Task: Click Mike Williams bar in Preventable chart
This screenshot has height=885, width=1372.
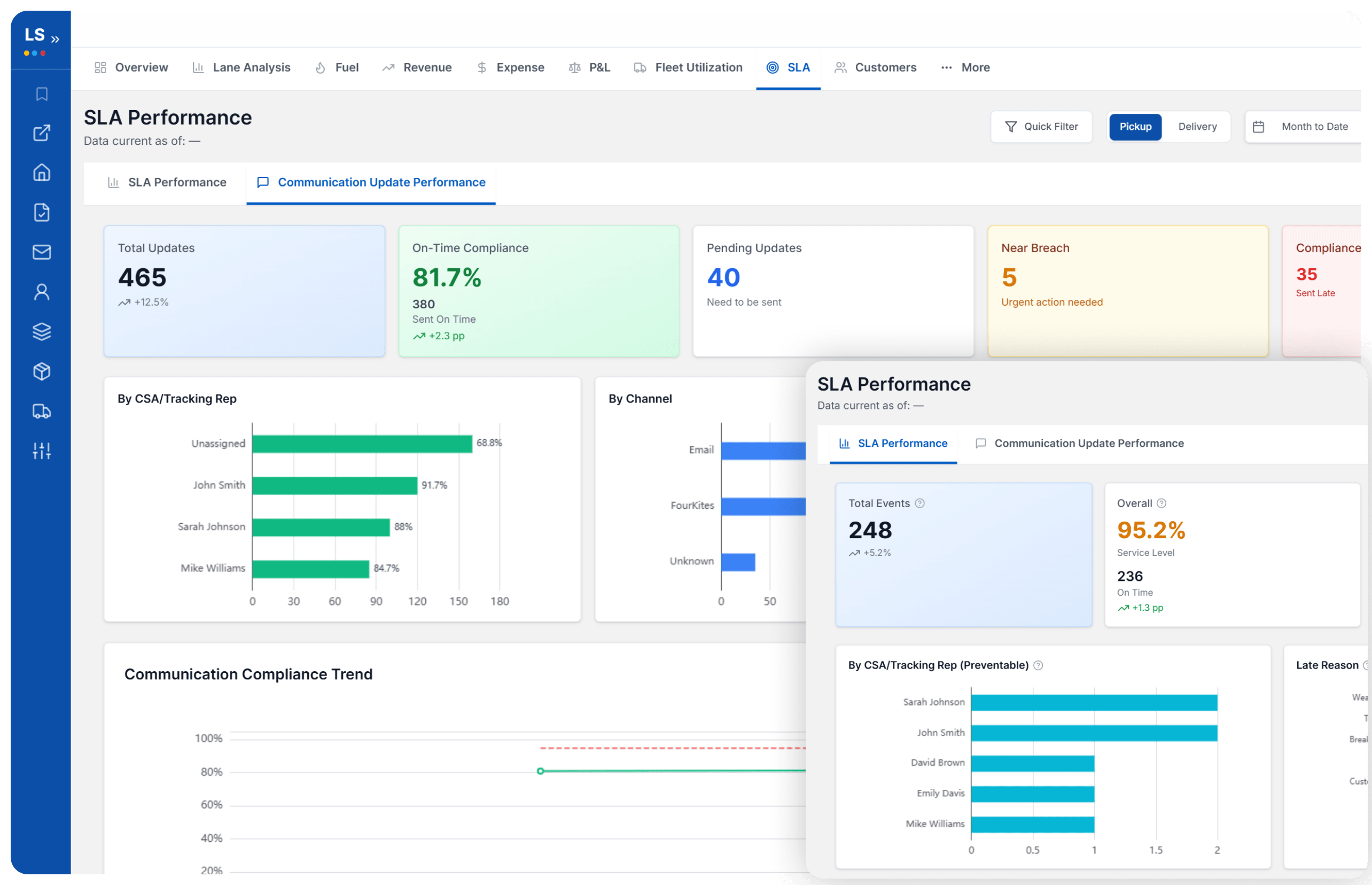Action: [x=1033, y=825]
